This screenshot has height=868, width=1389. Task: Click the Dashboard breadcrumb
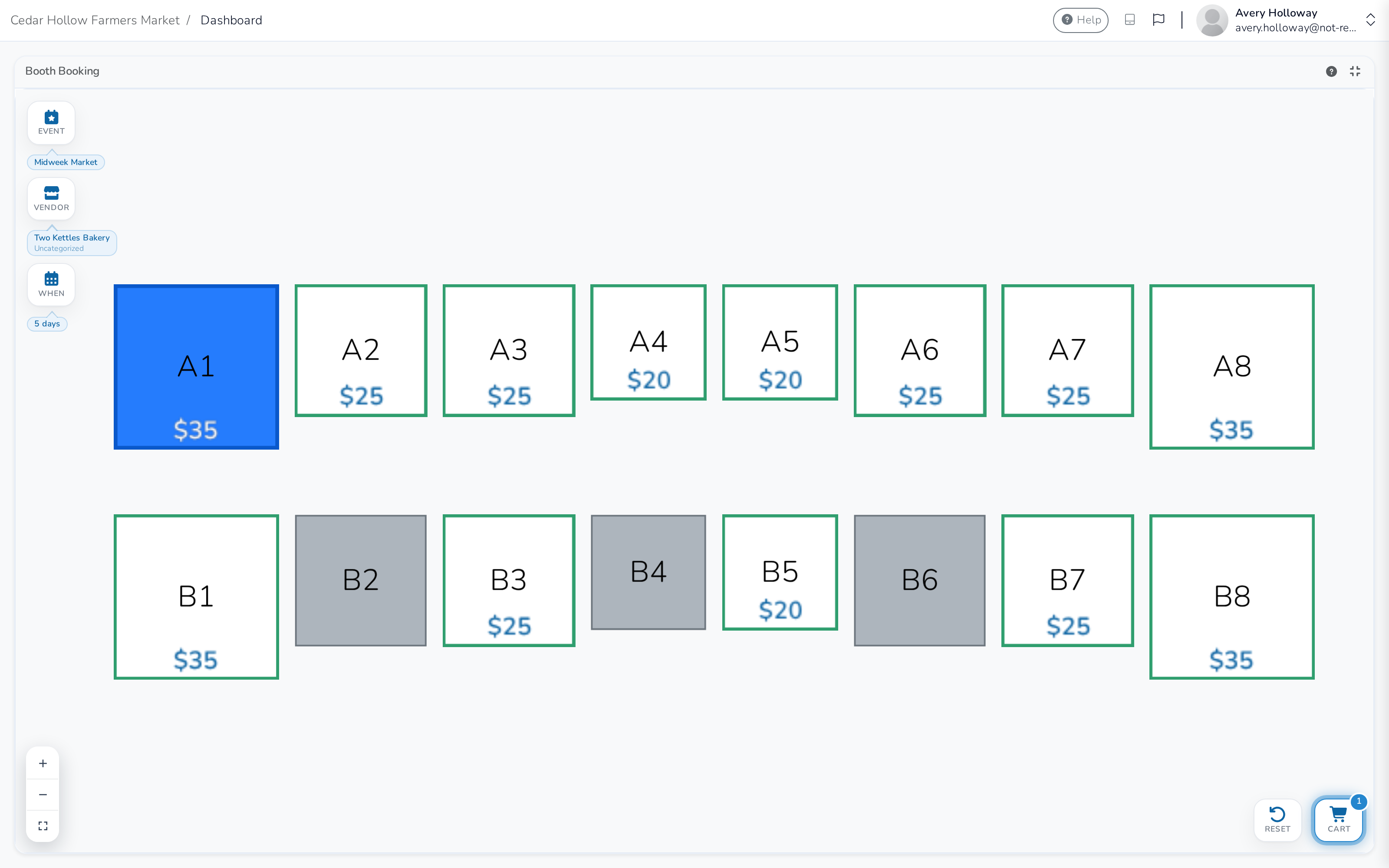231,20
